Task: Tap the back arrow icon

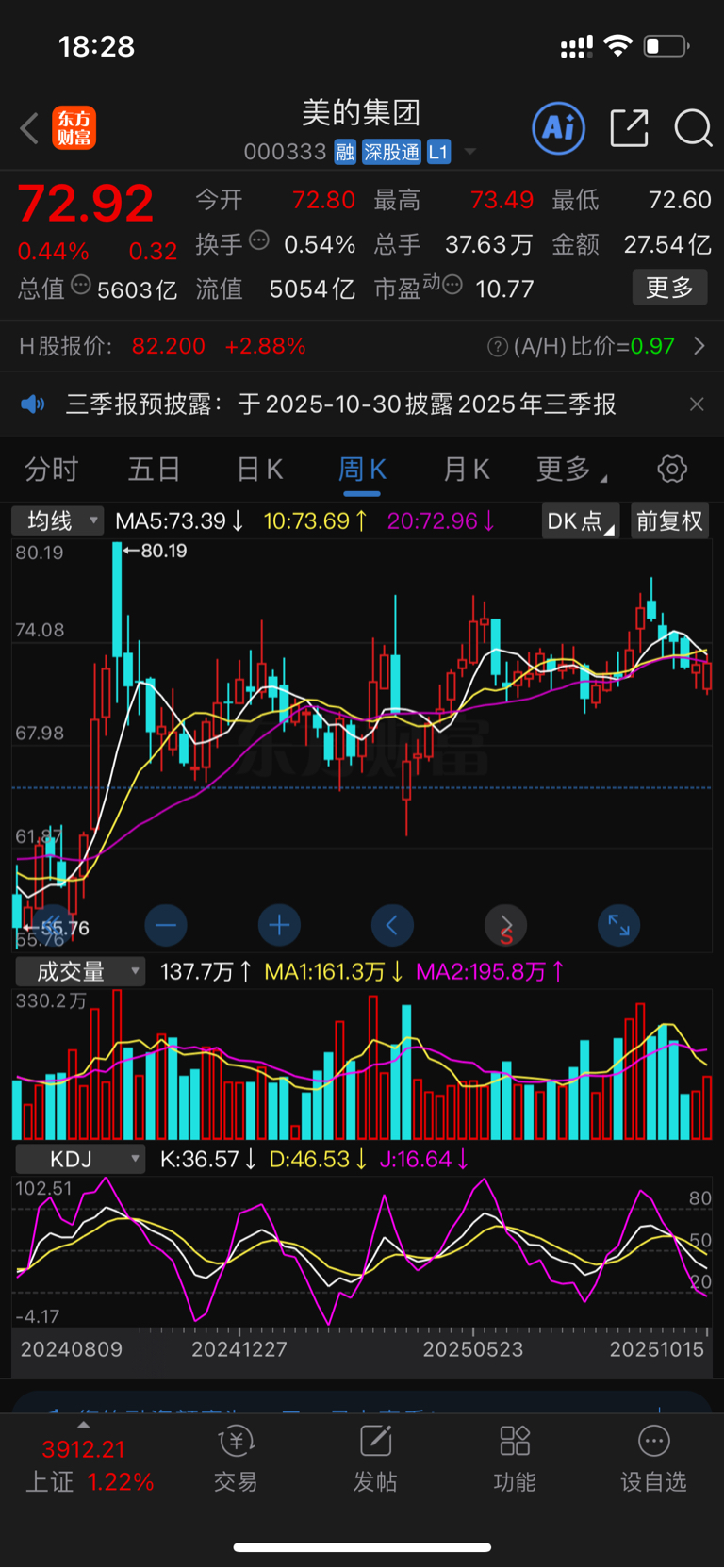Action: click(29, 128)
